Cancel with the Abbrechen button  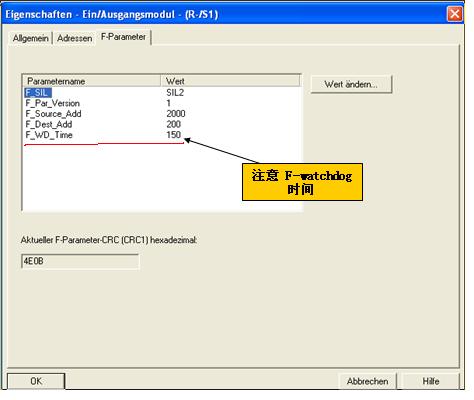click(x=367, y=381)
